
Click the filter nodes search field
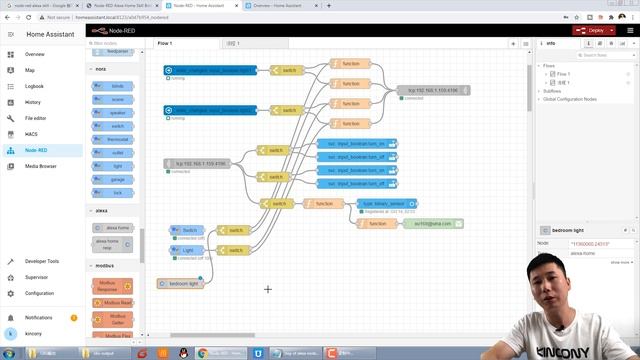pos(115,43)
